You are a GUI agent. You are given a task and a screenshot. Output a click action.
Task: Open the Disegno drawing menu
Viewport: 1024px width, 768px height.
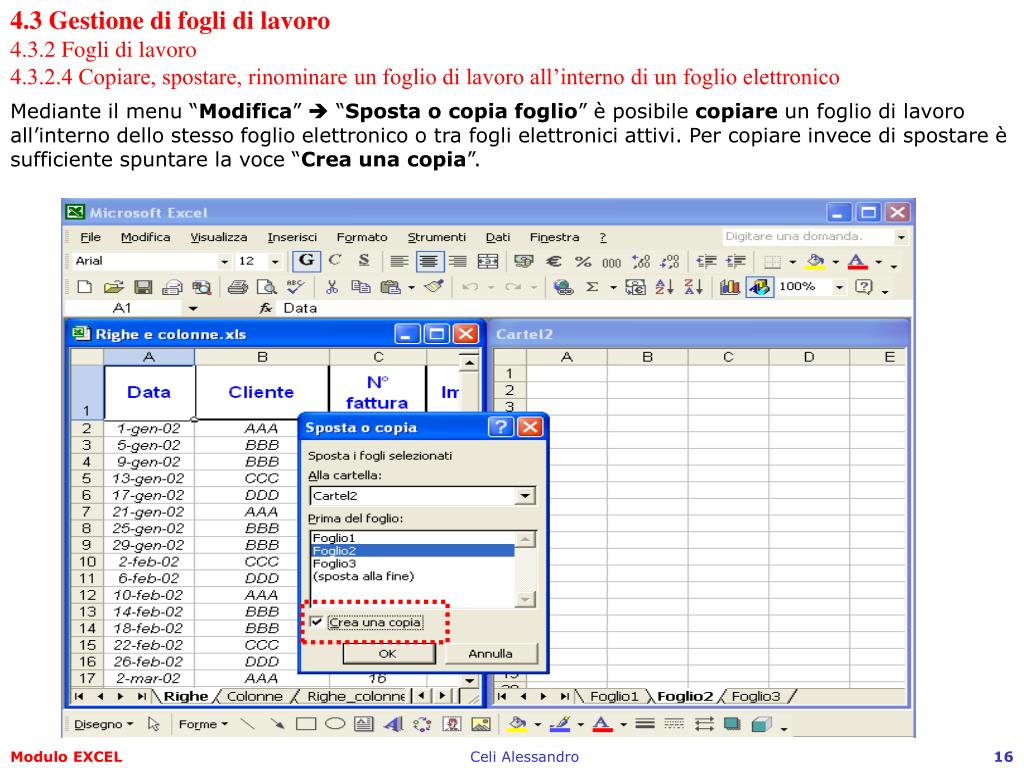tap(103, 724)
